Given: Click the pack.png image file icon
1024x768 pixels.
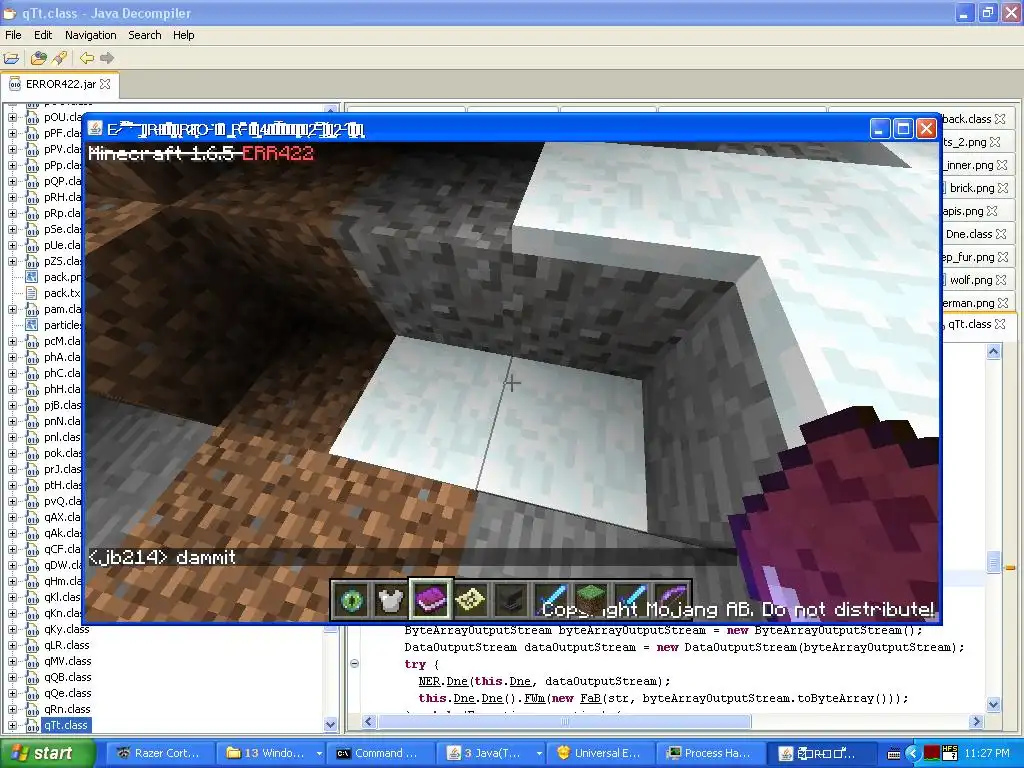Looking at the screenshot, I should click(31, 277).
